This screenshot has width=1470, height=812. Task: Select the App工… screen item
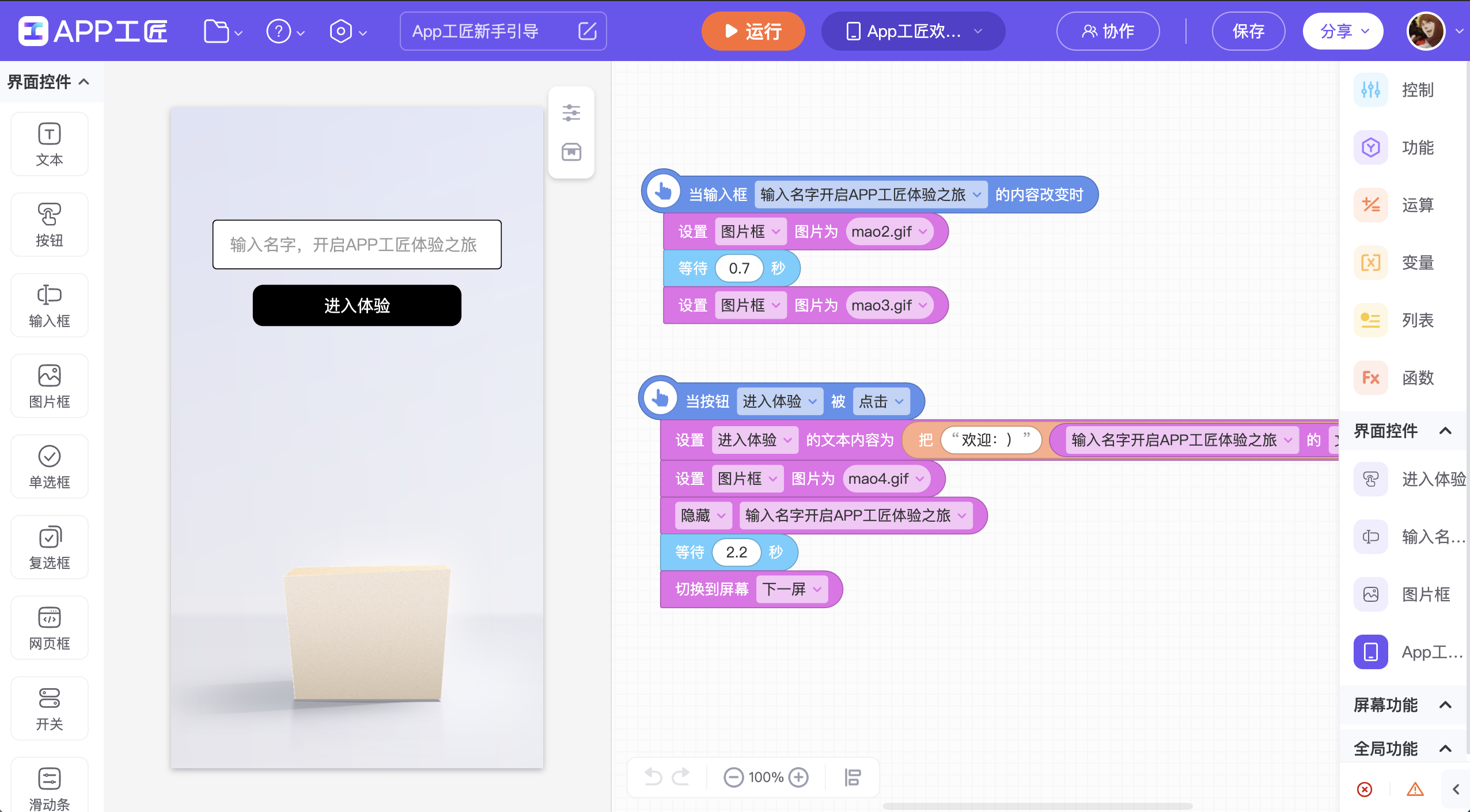pos(1410,652)
